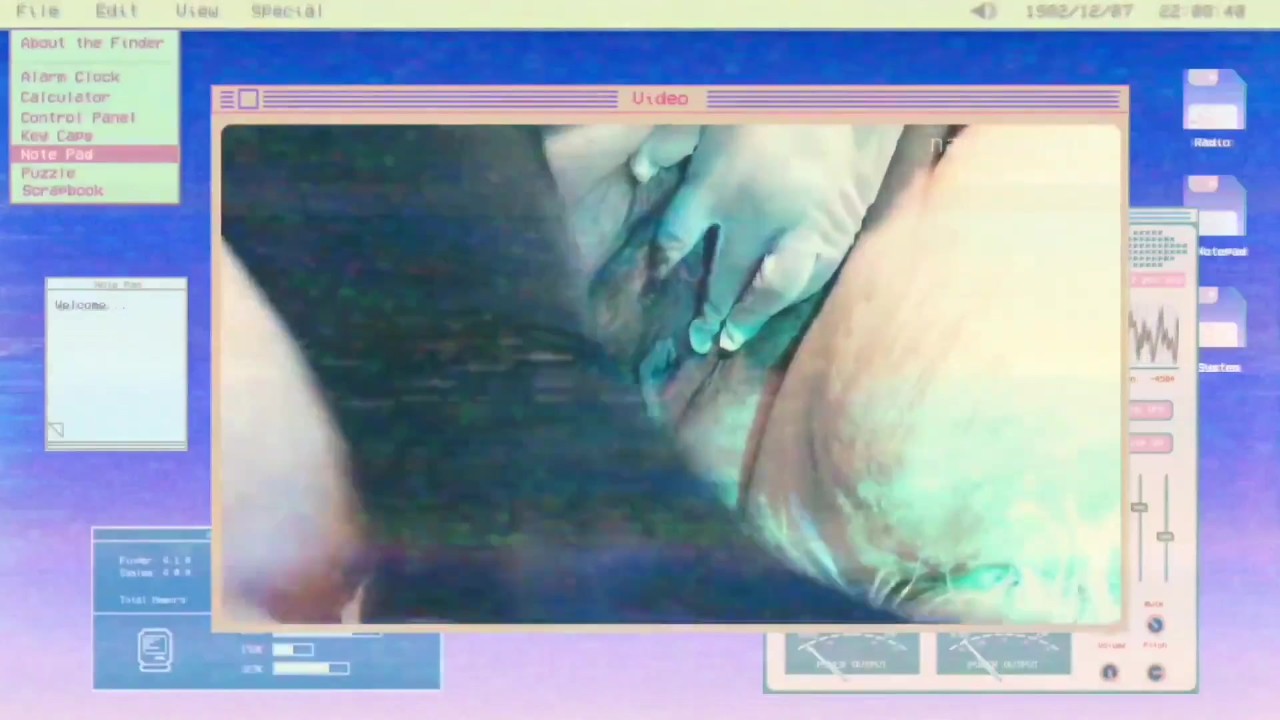Open the Special menu
This screenshot has width=1280, height=720.
287,11
